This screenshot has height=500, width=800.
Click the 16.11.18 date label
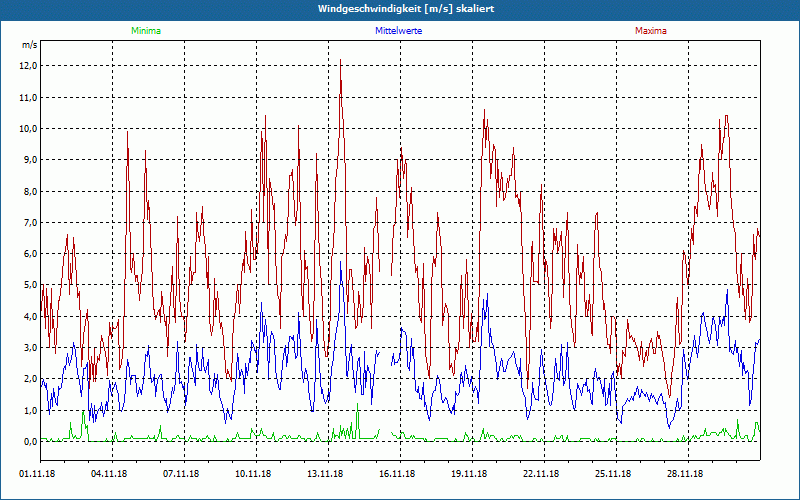click(397, 473)
